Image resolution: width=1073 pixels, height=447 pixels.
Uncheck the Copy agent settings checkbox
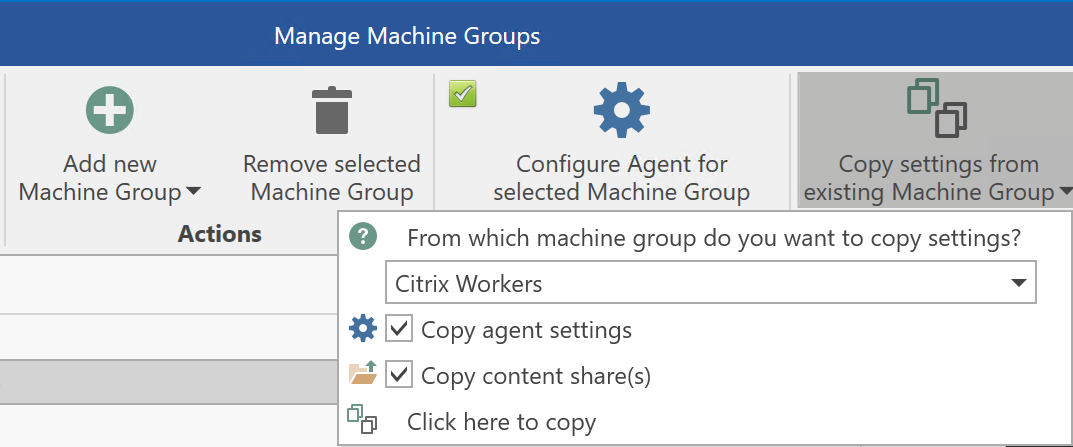point(398,329)
